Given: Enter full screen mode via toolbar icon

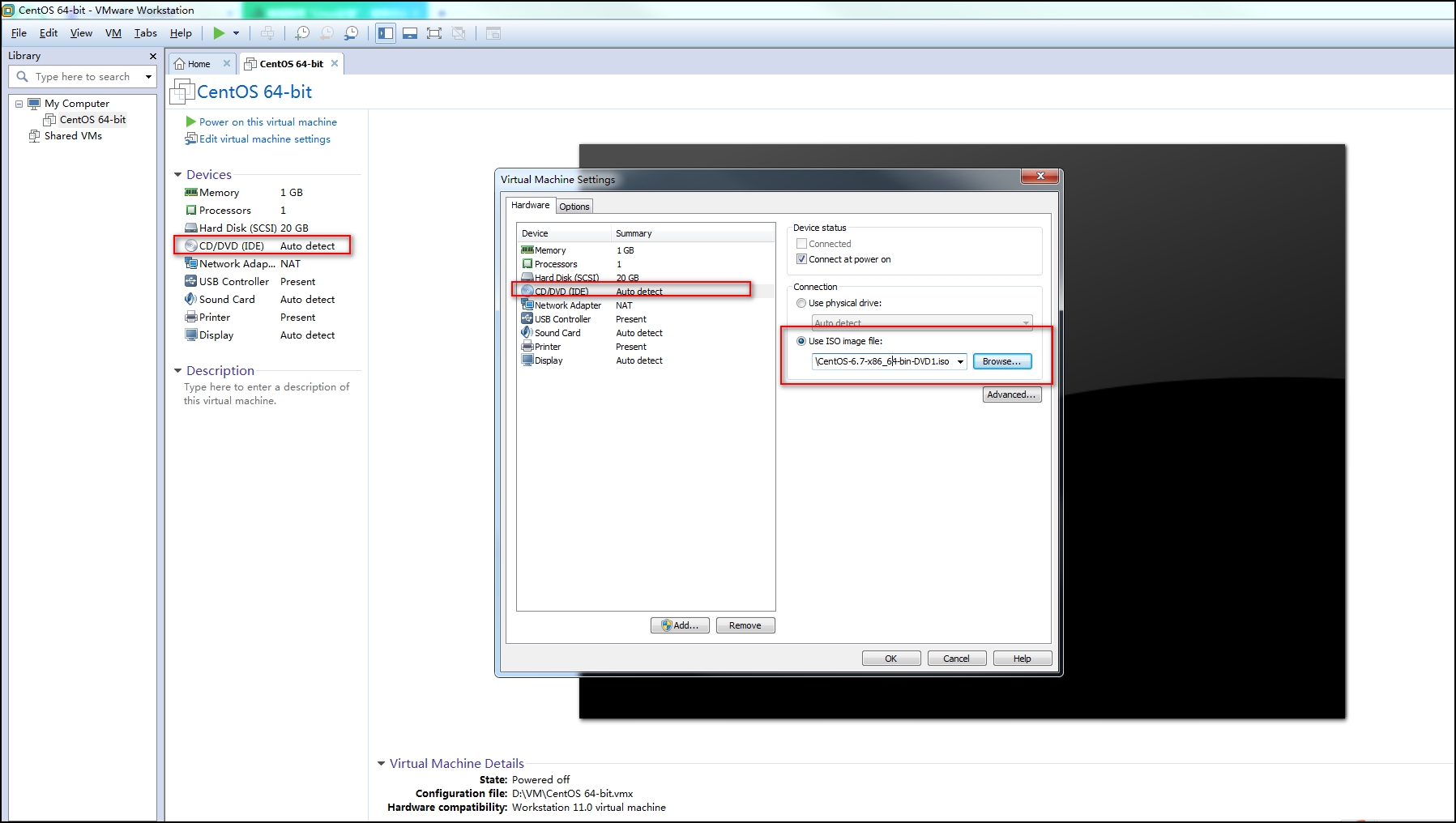Looking at the screenshot, I should pyautogui.click(x=434, y=33).
